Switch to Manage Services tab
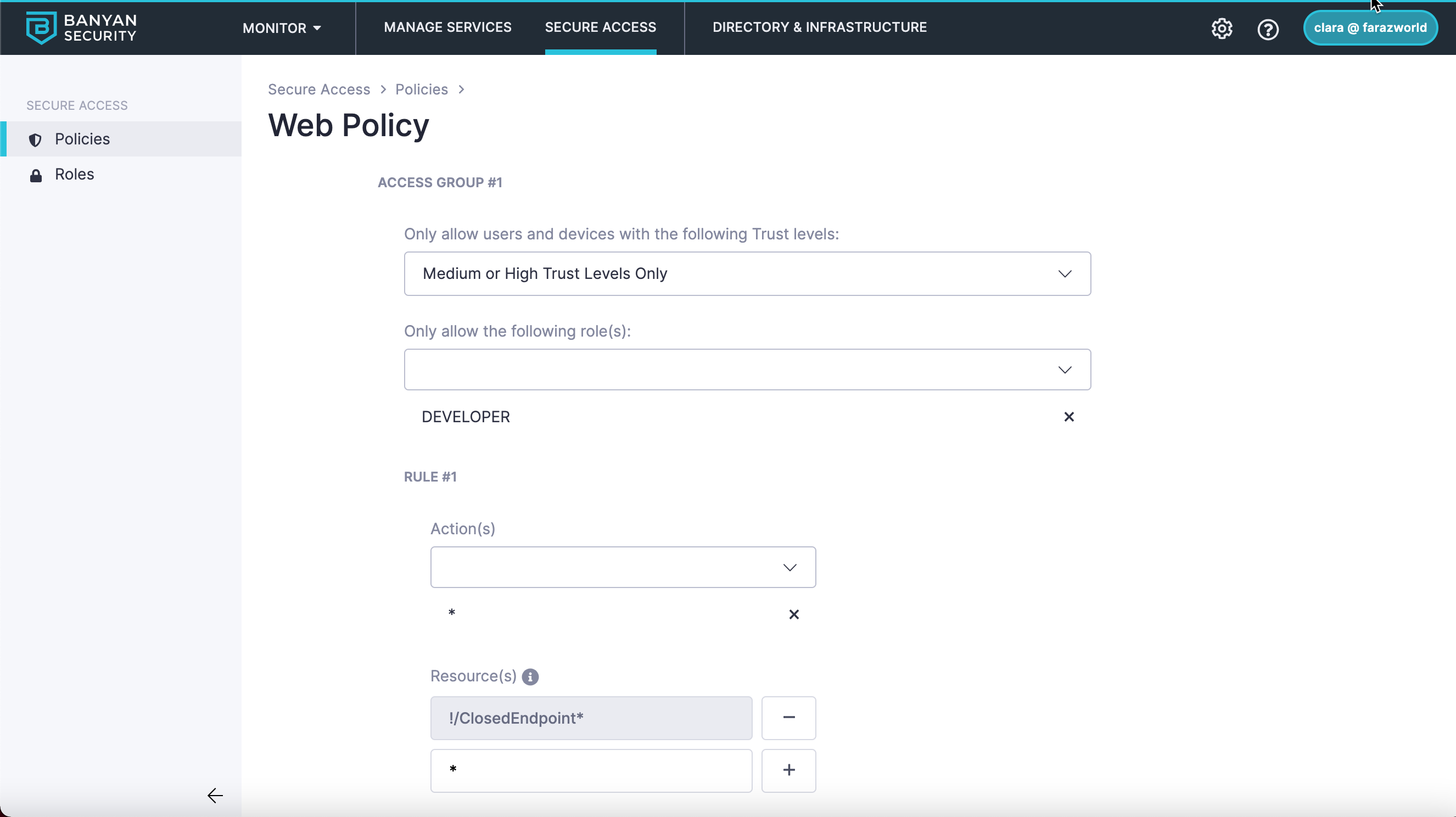 click(x=447, y=27)
